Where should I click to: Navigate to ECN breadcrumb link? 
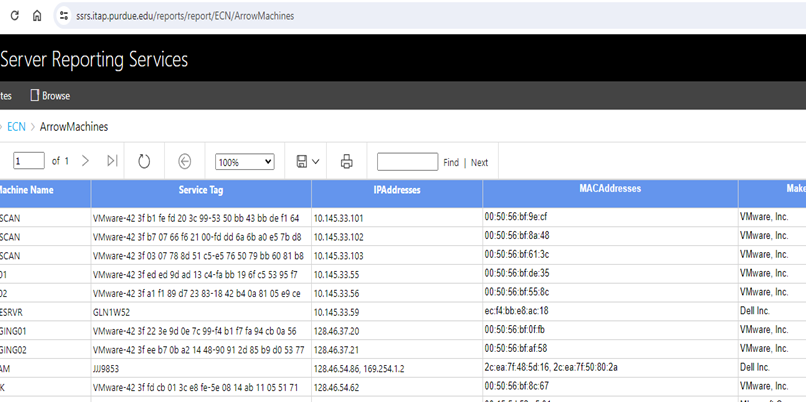16,127
